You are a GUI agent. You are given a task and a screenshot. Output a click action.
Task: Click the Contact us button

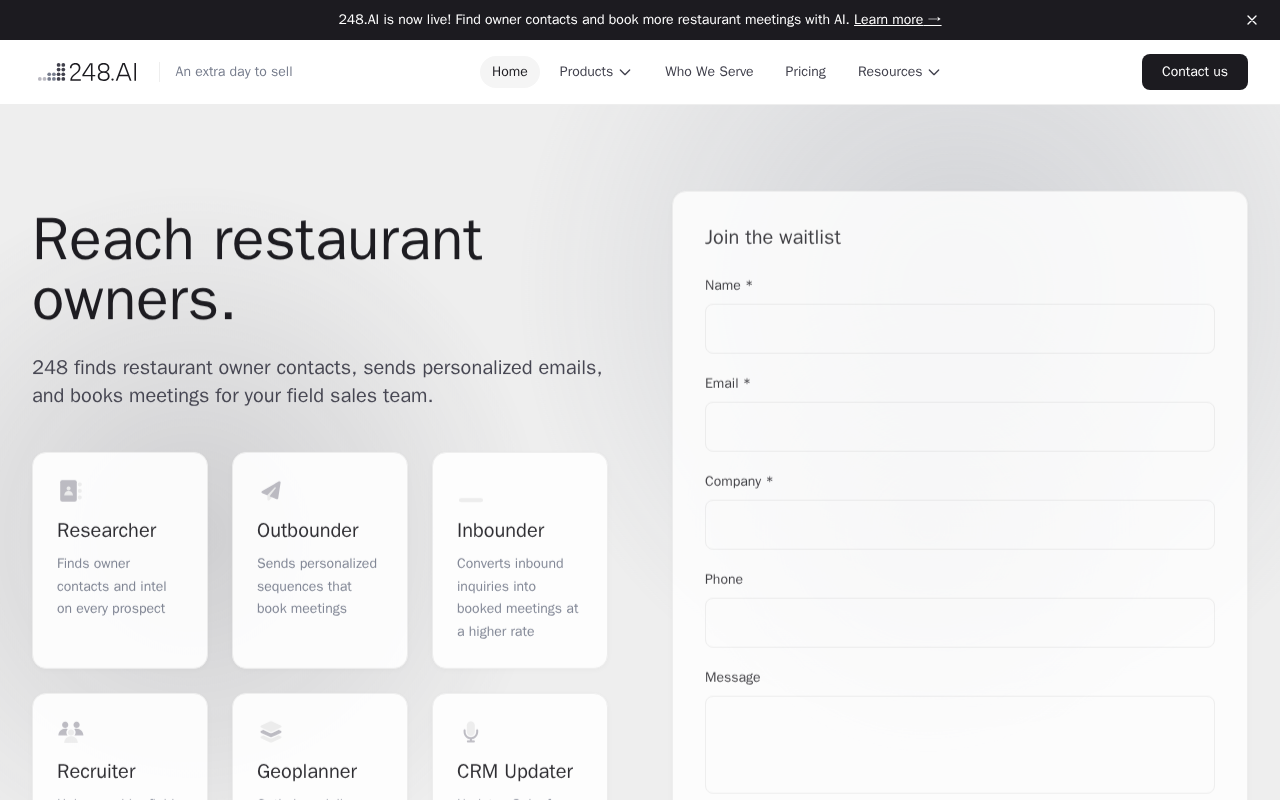click(x=1195, y=72)
